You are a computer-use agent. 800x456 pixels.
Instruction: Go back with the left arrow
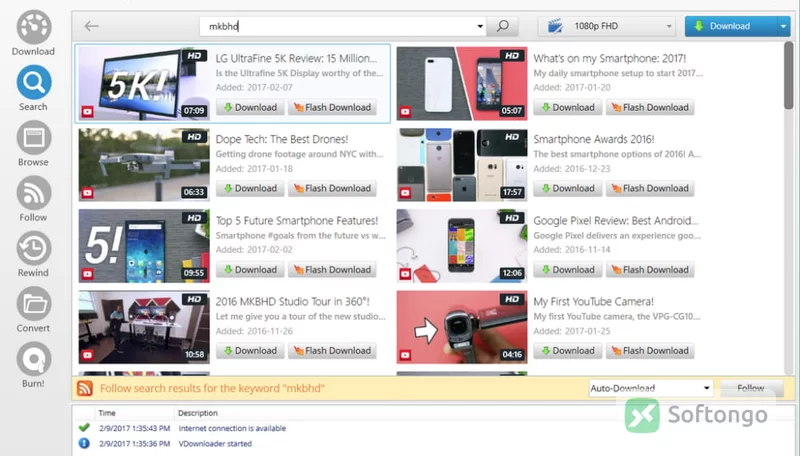point(92,26)
